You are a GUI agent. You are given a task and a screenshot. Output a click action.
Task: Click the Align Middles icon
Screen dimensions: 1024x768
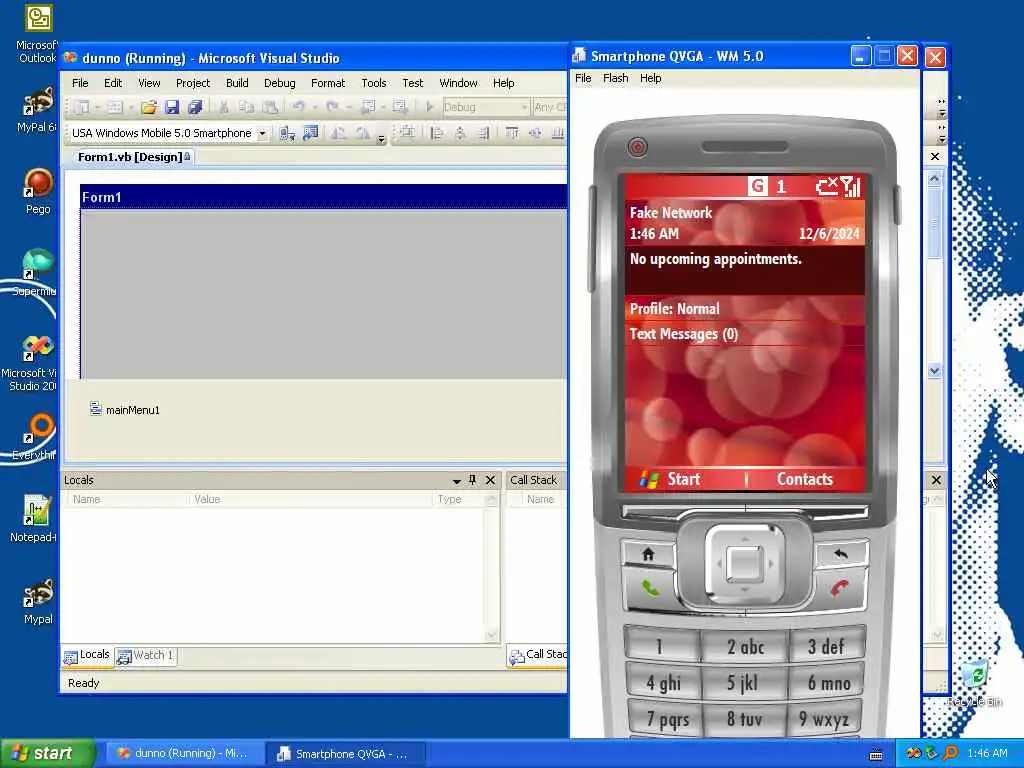[535, 133]
